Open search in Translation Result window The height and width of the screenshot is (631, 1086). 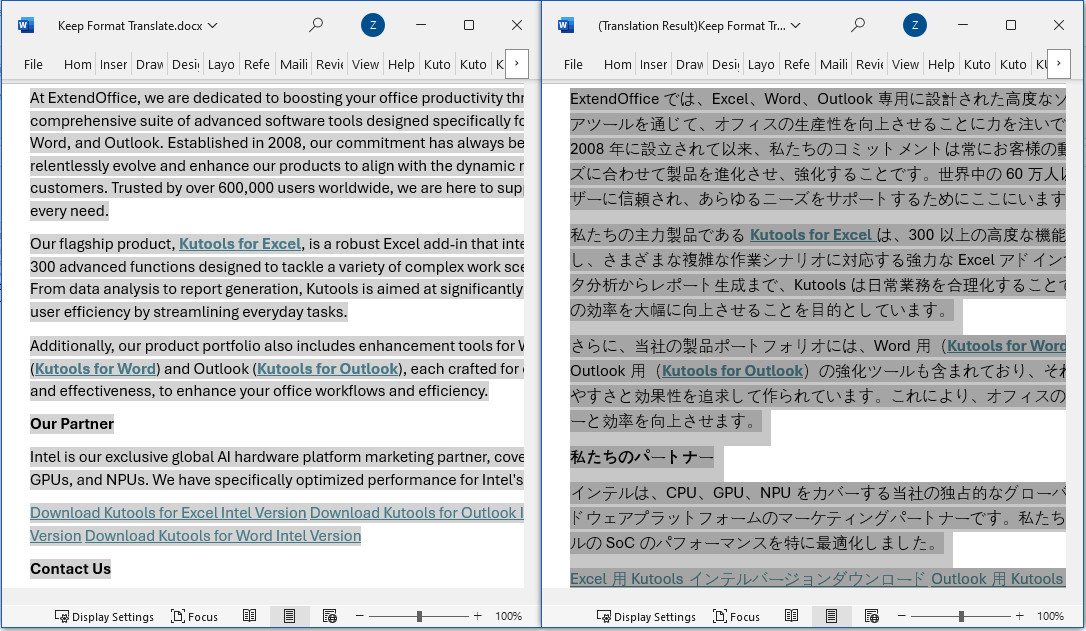[857, 26]
